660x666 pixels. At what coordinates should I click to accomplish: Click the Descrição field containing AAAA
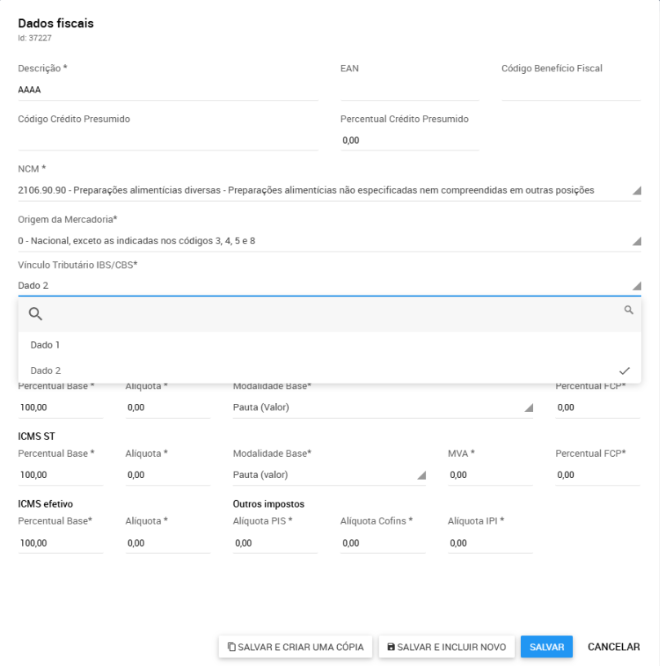coord(167,90)
